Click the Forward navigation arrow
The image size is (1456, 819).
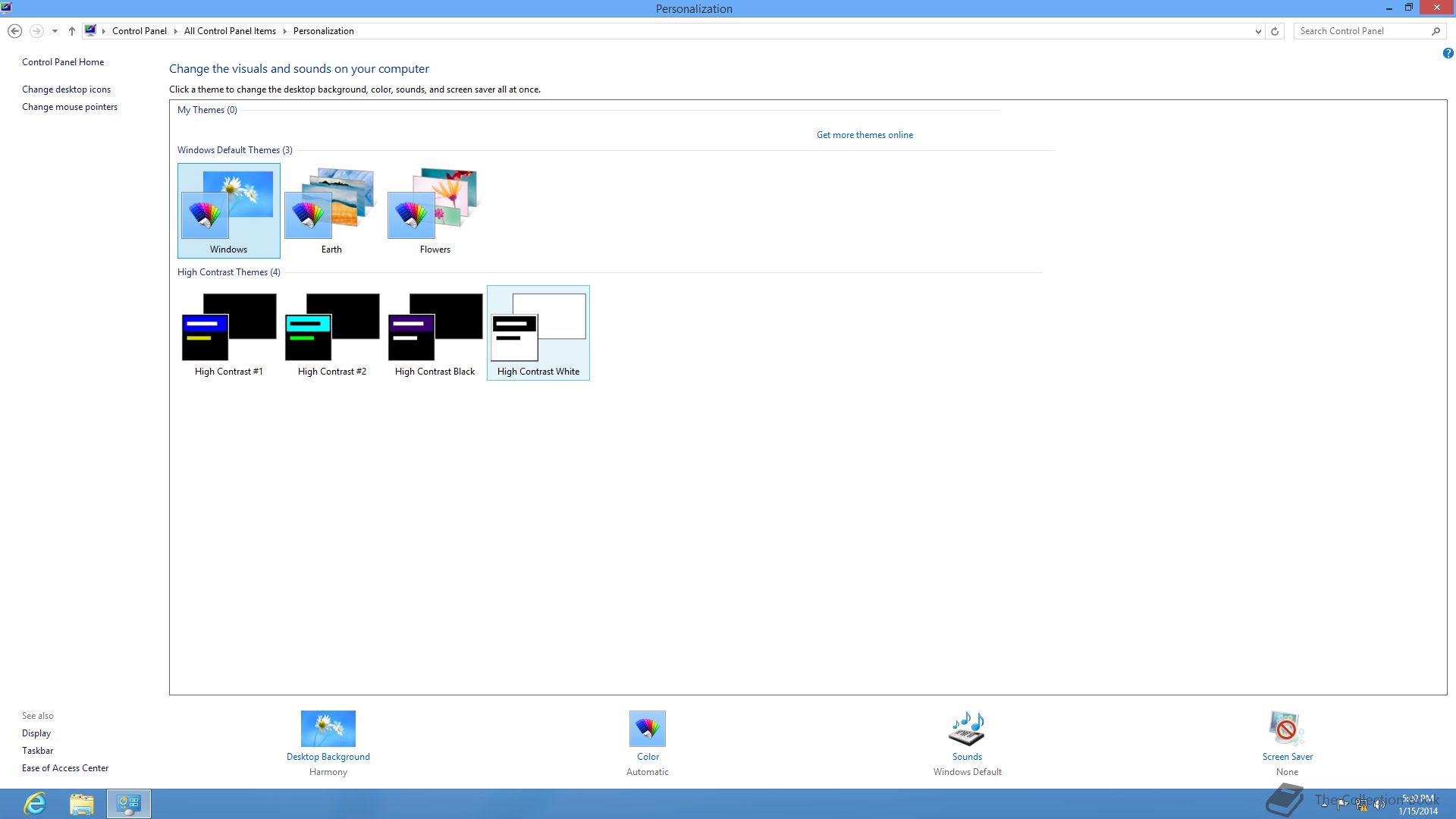tap(36, 31)
